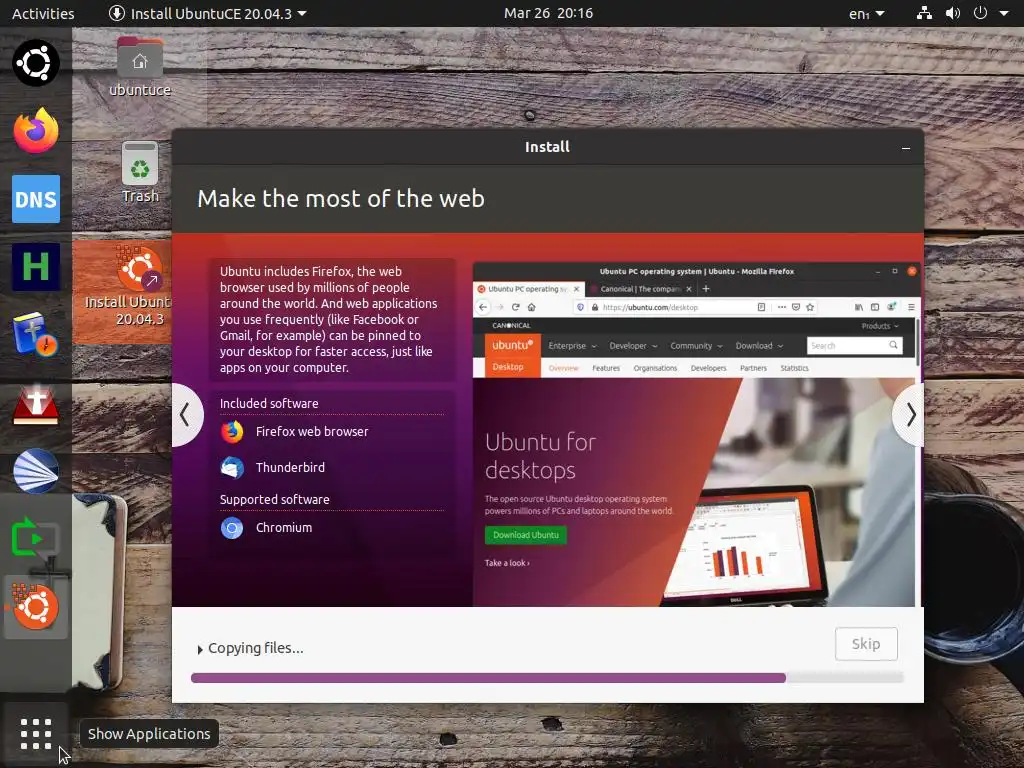Click the clock Mar 26 20:16

click(548, 13)
